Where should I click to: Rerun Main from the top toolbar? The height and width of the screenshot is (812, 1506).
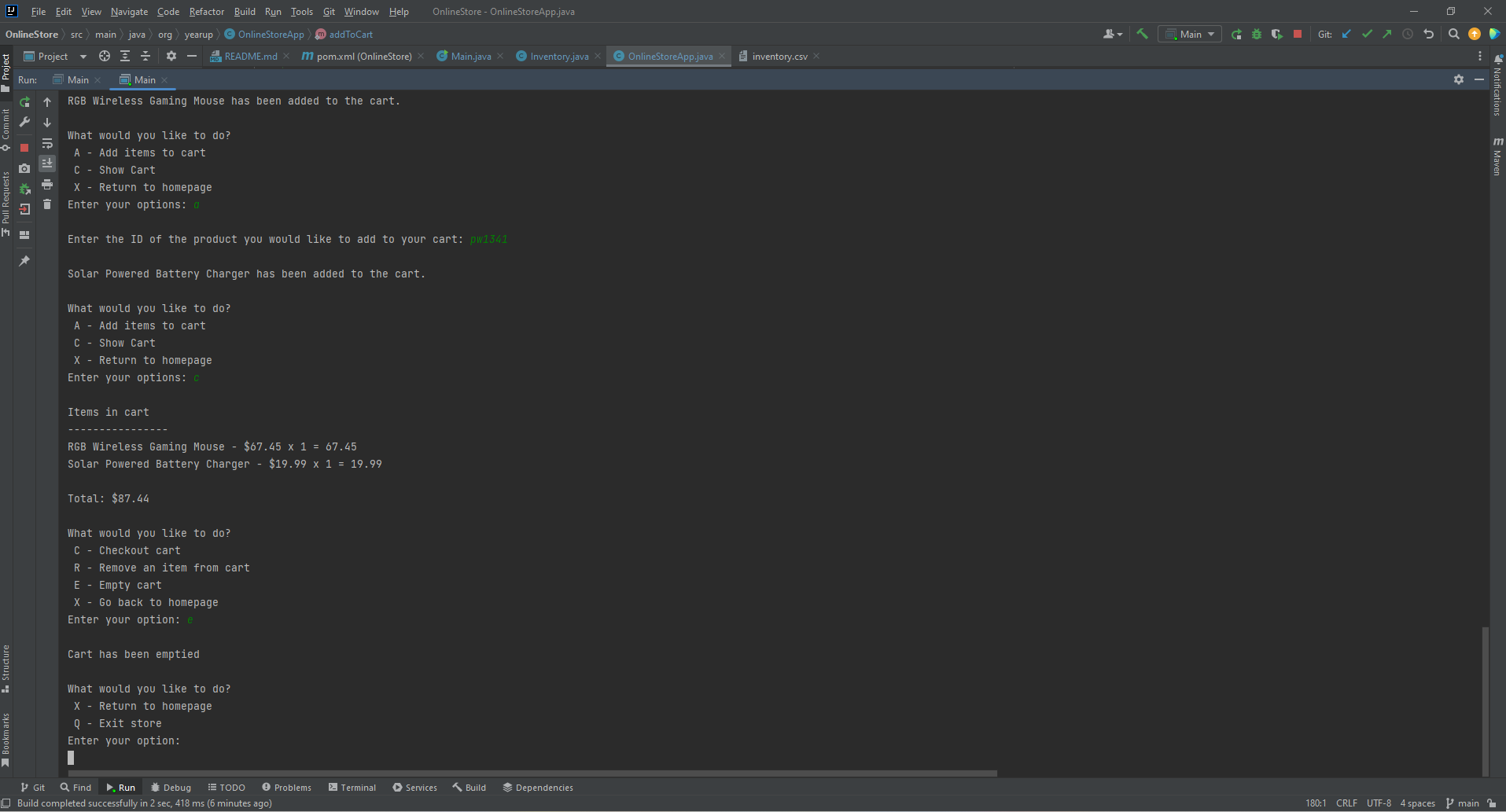1236,34
